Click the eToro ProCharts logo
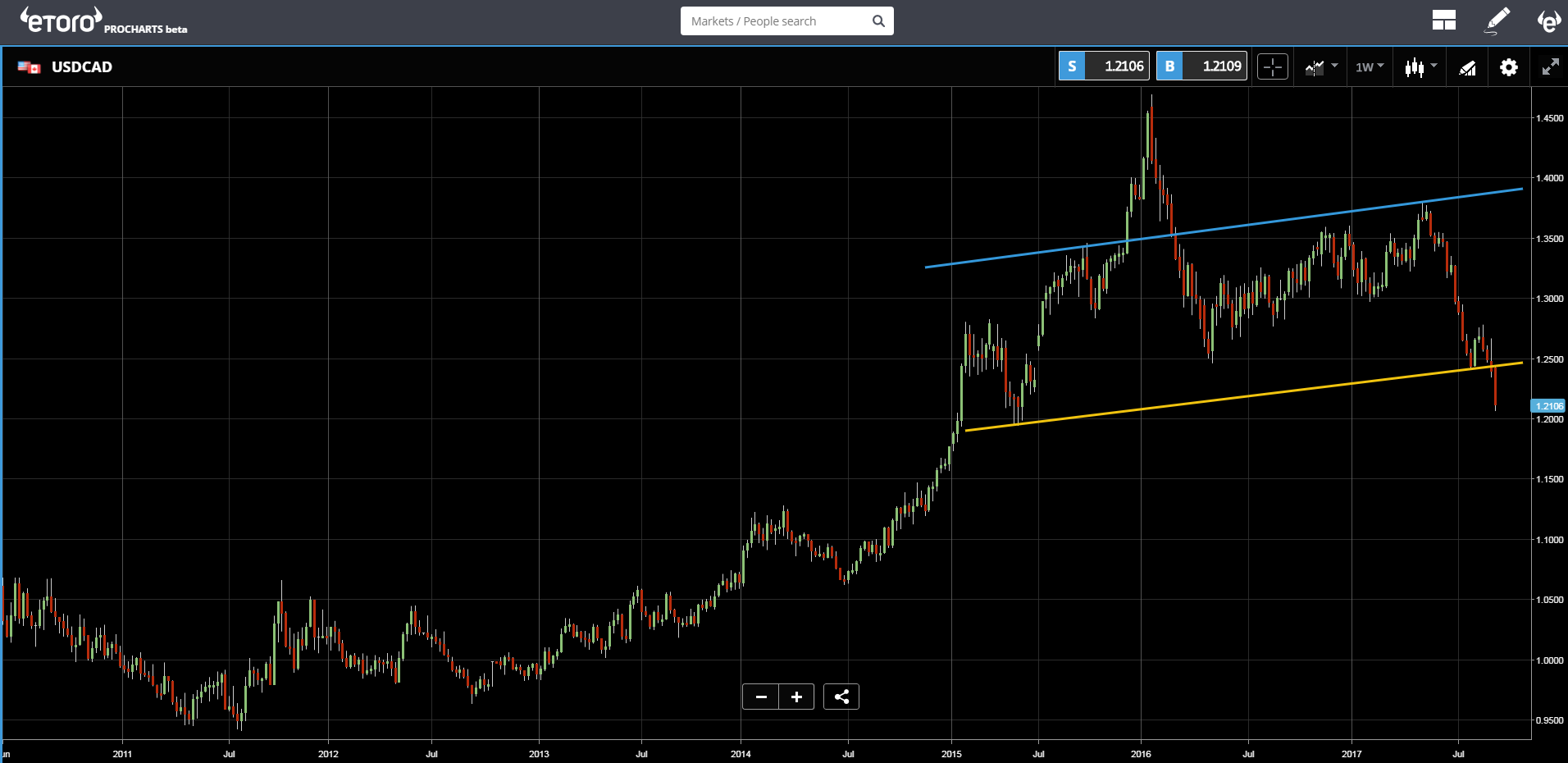Image resolution: width=1568 pixels, height=763 pixels. click(103, 21)
